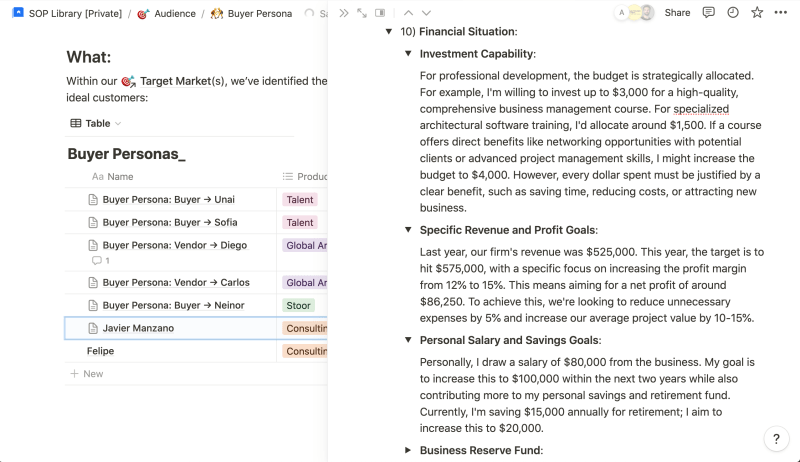Open Buyer Persona: Buyer → Unai row

pos(168,199)
